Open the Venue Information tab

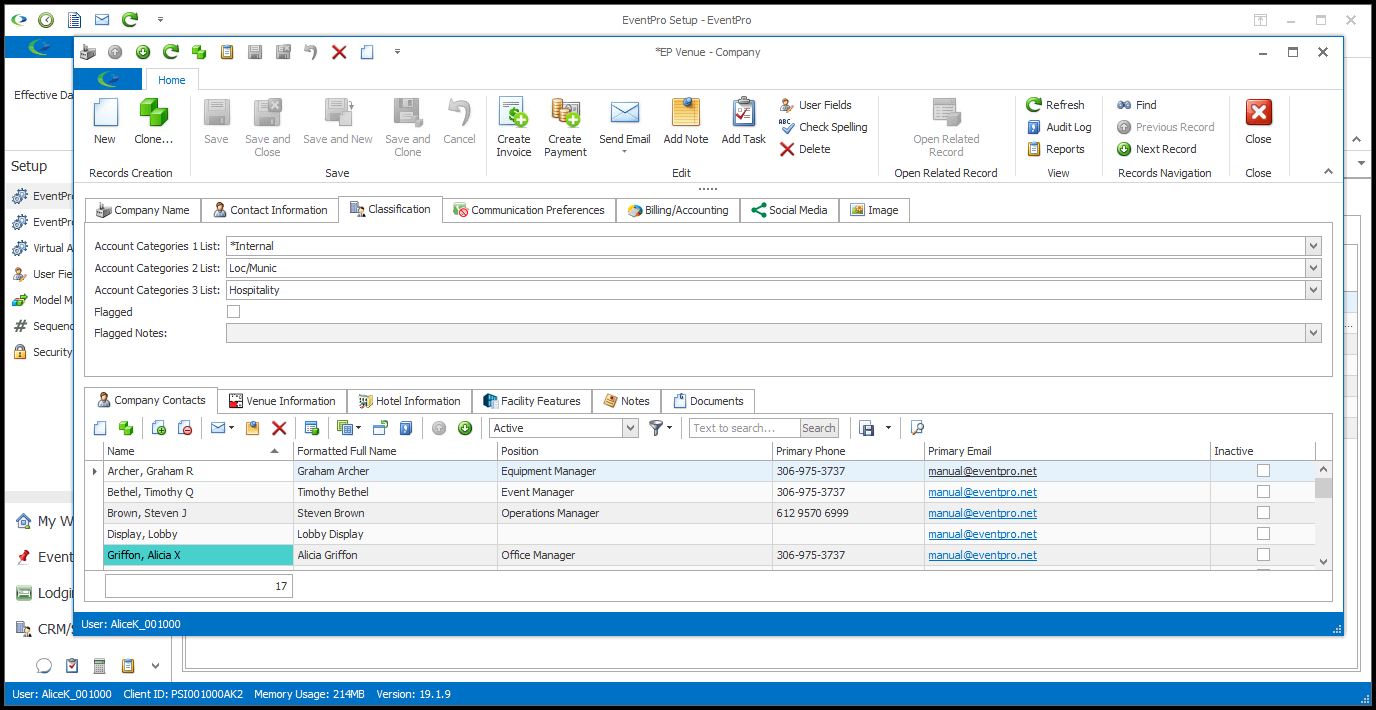tap(283, 401)
